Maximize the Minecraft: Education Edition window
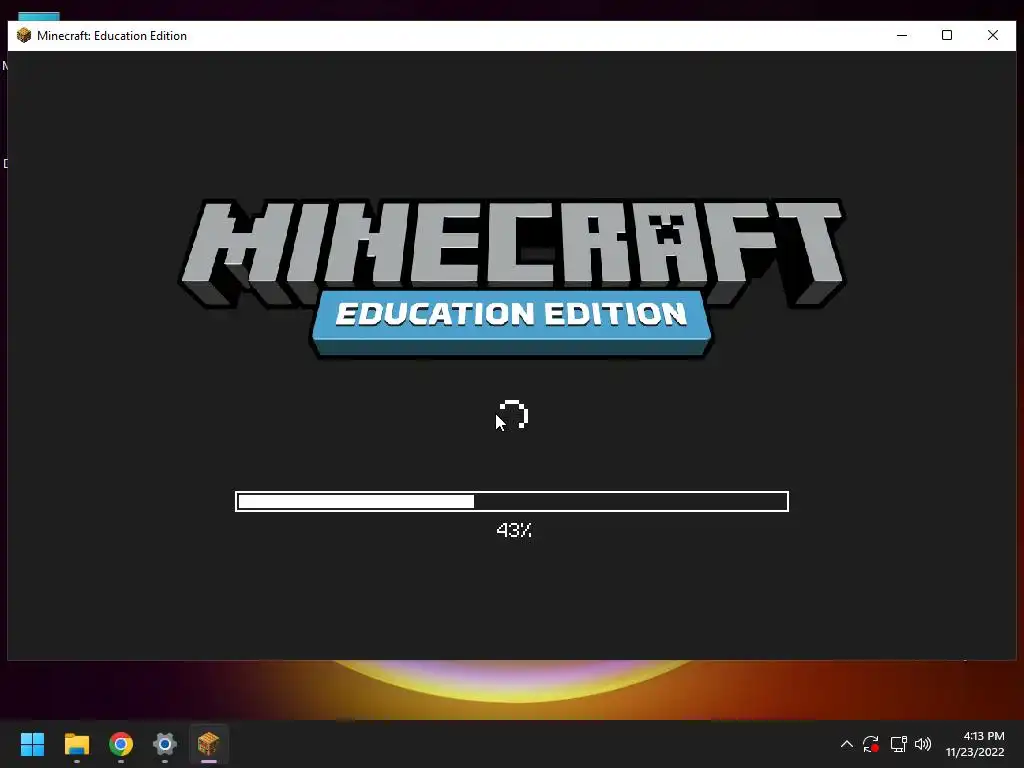1024x768 pixels. tap(947, 35)
